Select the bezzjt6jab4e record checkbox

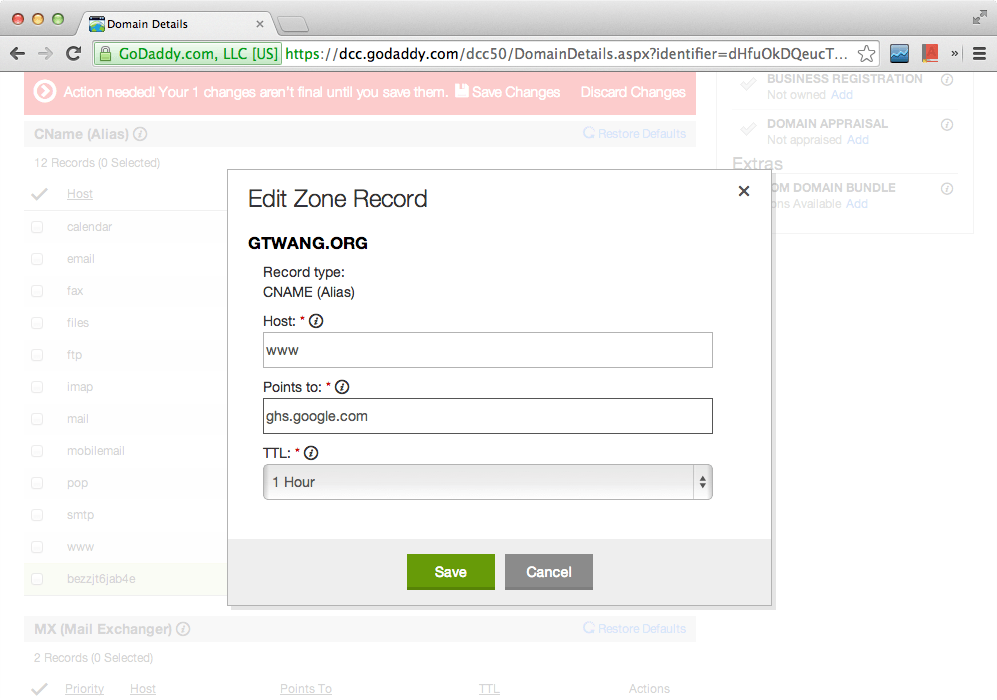pyautogui.click(x=37, y=579)
